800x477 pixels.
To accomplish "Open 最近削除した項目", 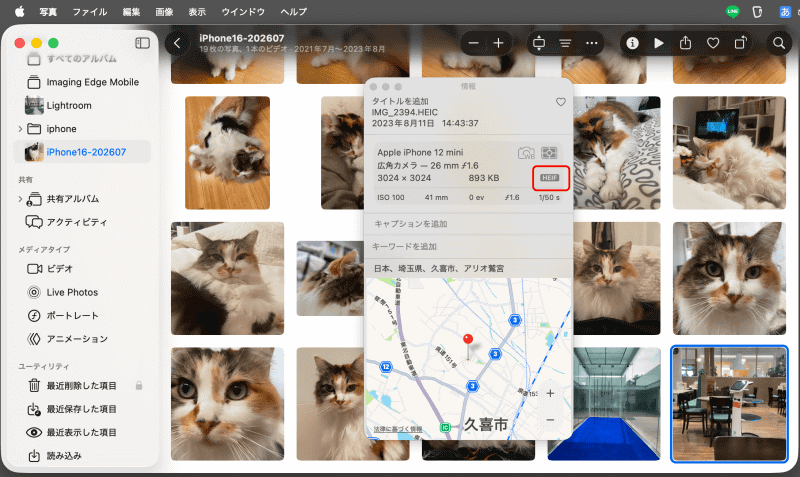I will (82, 386).
